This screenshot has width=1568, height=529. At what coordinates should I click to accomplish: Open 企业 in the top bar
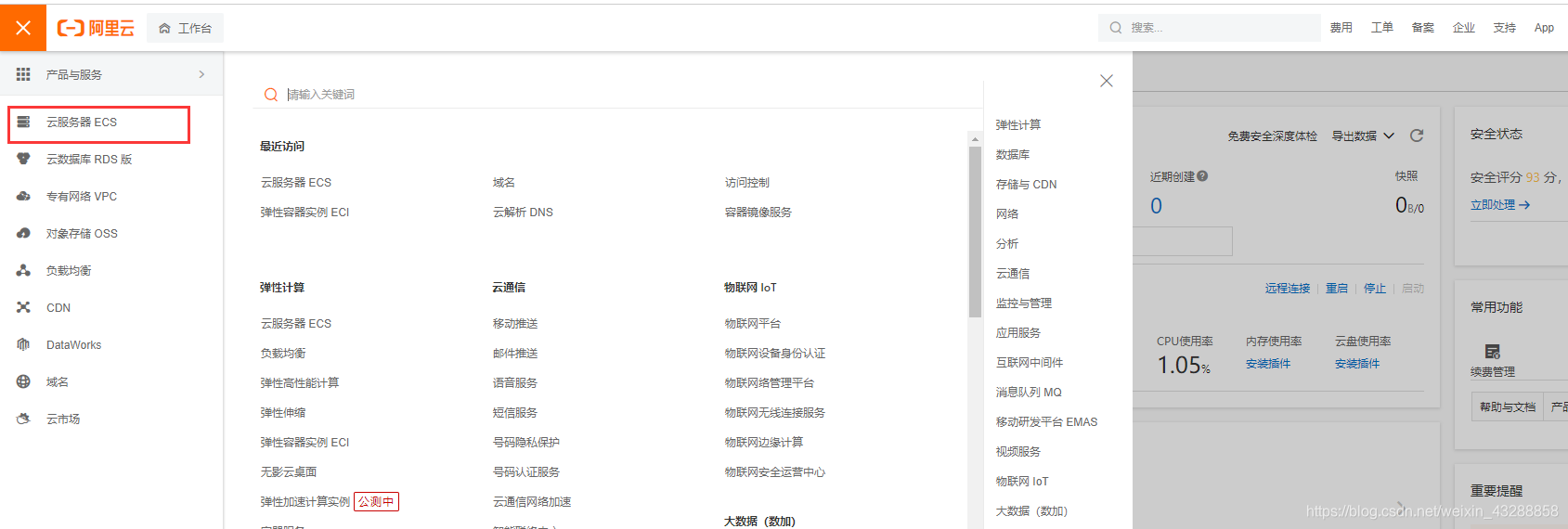(x=1463, y=28)
